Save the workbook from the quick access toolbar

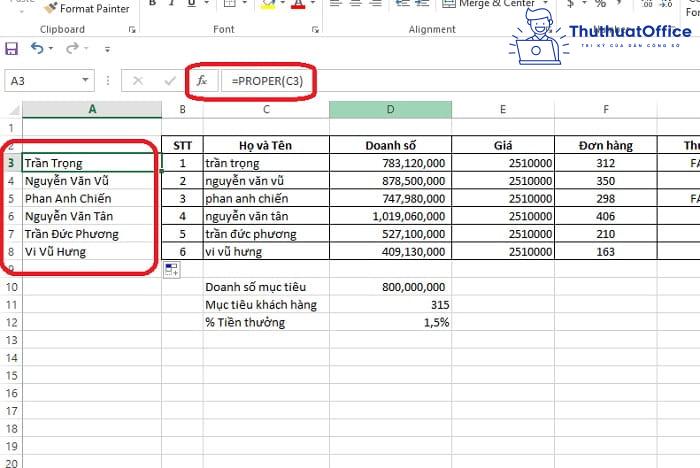(12, 48)
